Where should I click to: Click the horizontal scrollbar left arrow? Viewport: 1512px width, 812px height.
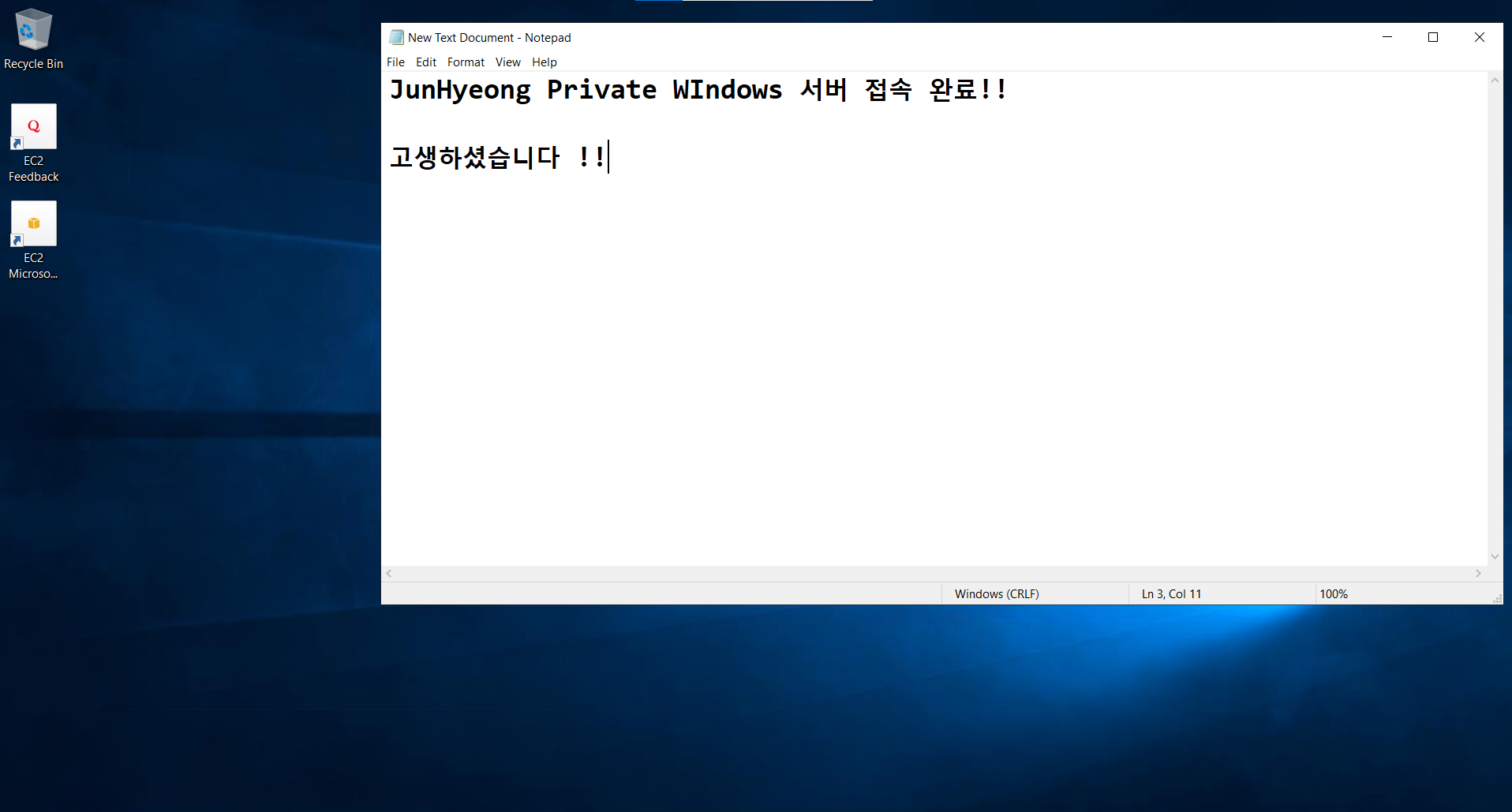[389, 574]
